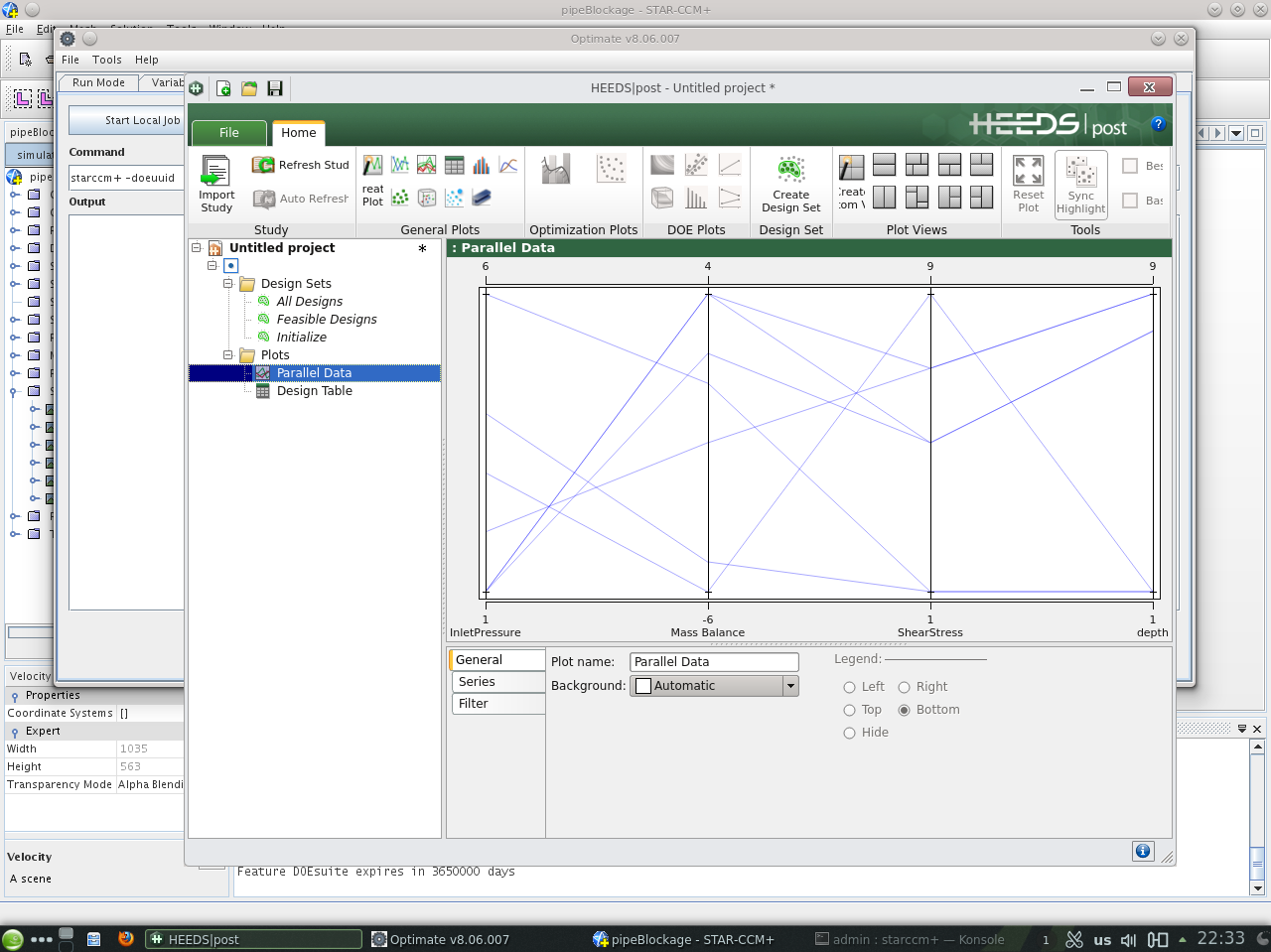Image resolution: width=1271 pixels, height=952 pixels.
Task: Select the Bottom legend radio button
Action: [x=904, y=710]
